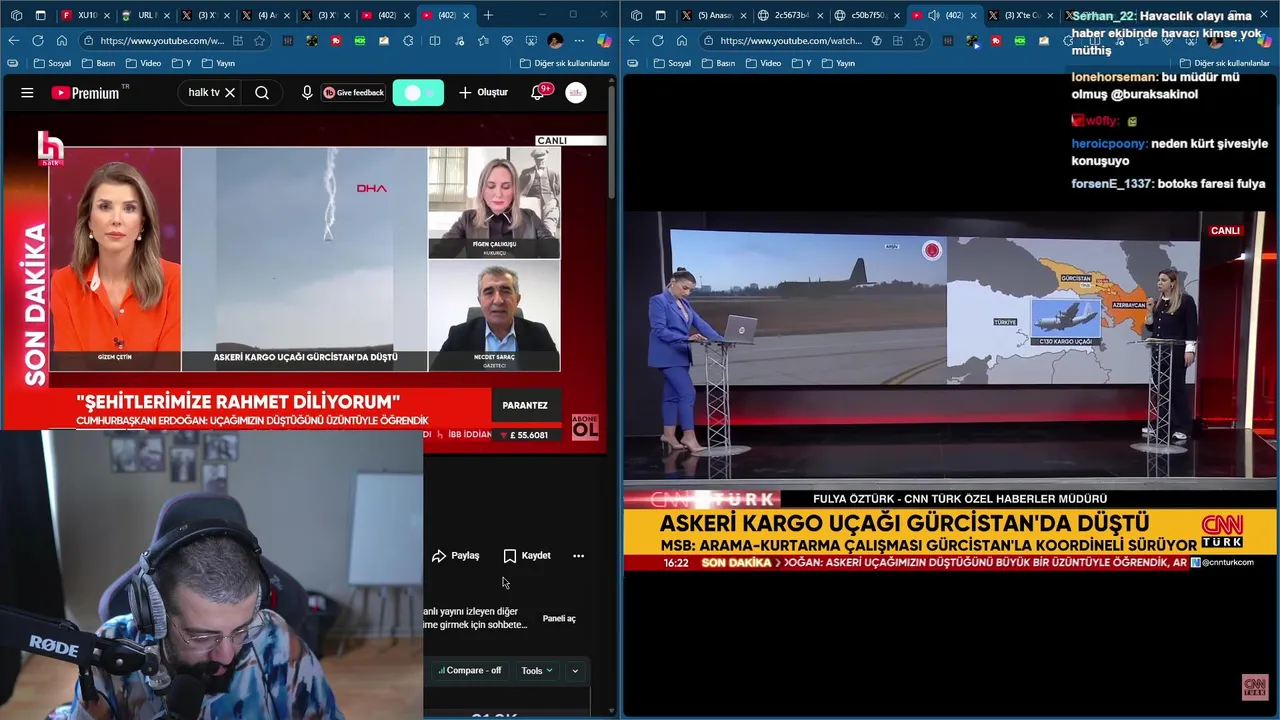Open Copilot icon in left window

[x=604, y=41]
